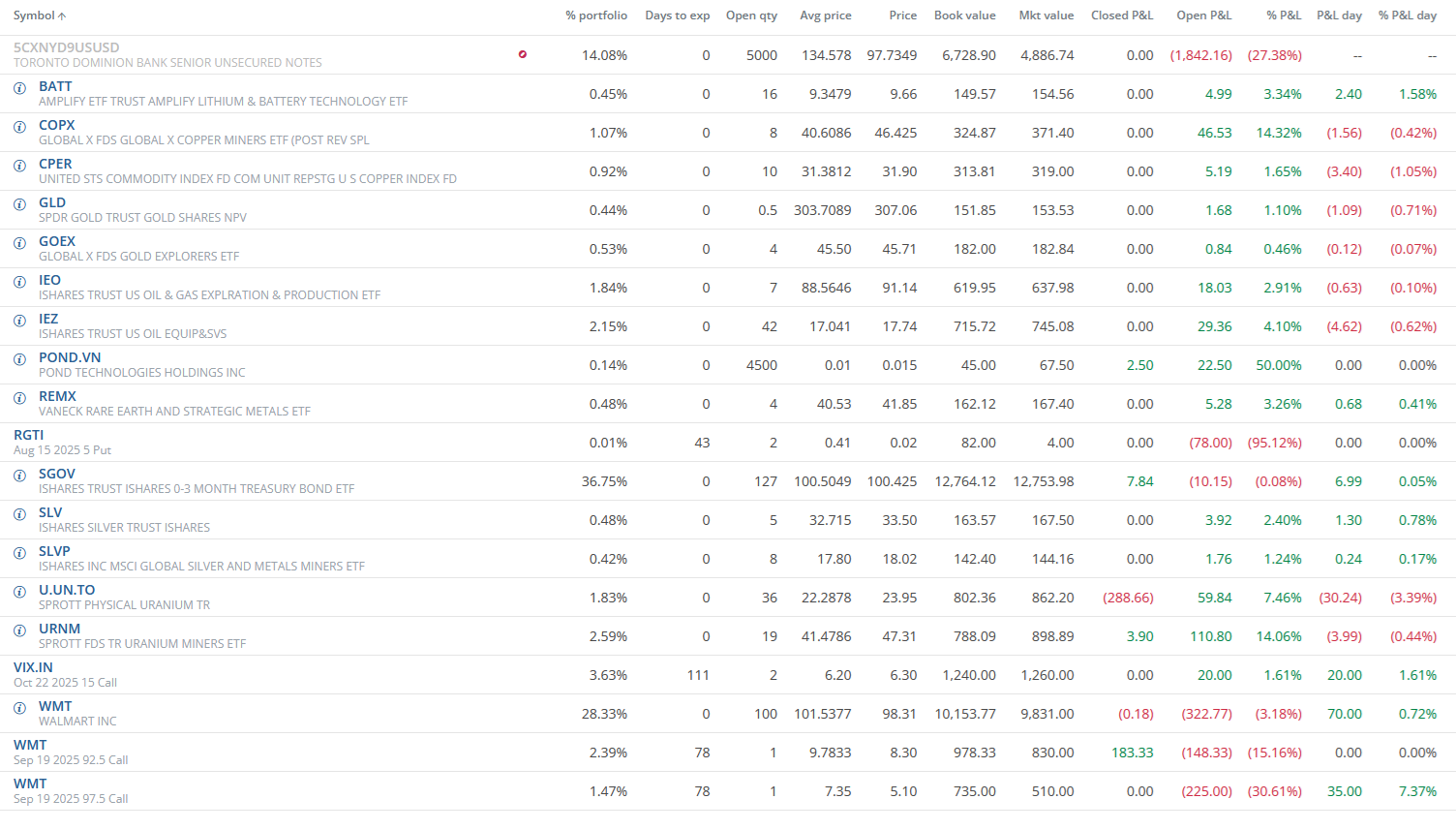
Task: Click URNM open P&L 110.80
Action: [1211, 636]
